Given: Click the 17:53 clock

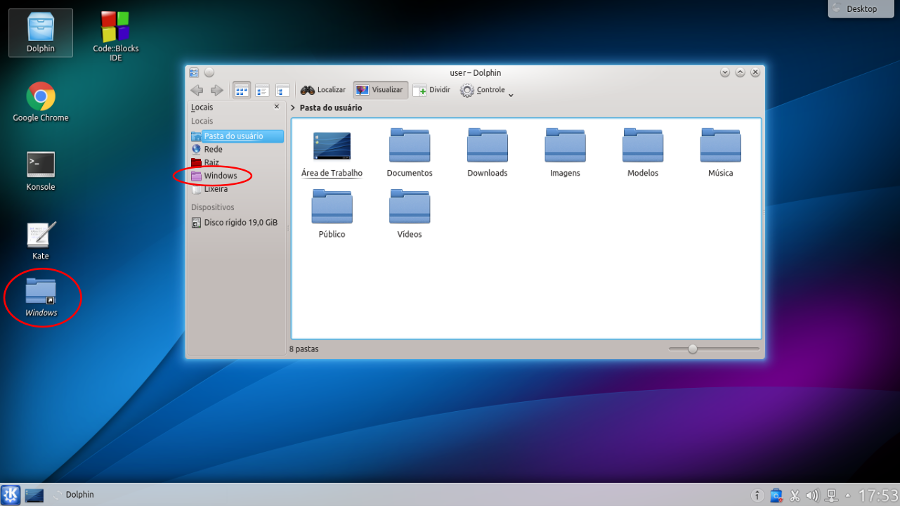Looking at the screenshot, I should coord(878,495).
